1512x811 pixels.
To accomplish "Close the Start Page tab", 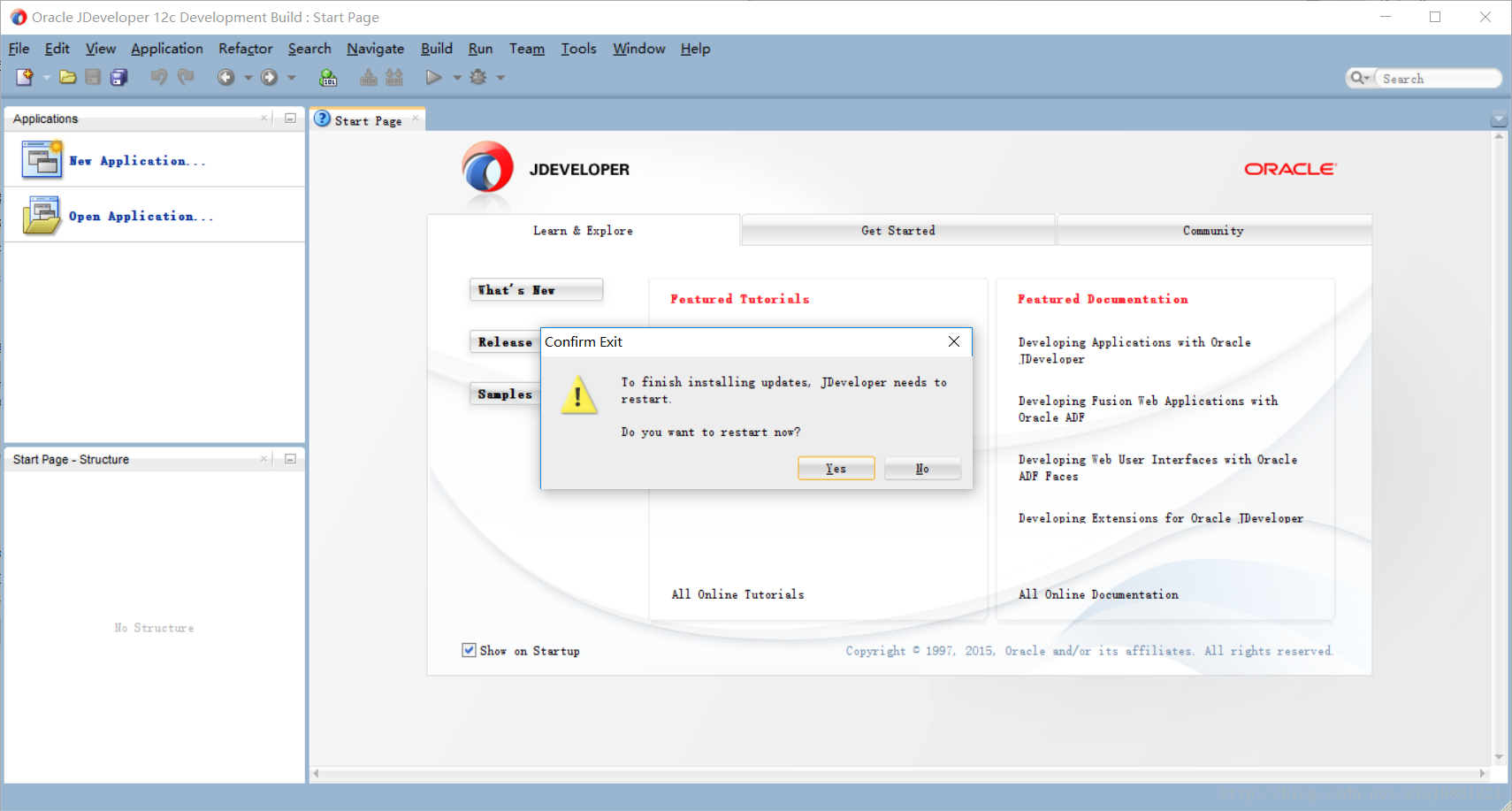I will click(416, 119).
